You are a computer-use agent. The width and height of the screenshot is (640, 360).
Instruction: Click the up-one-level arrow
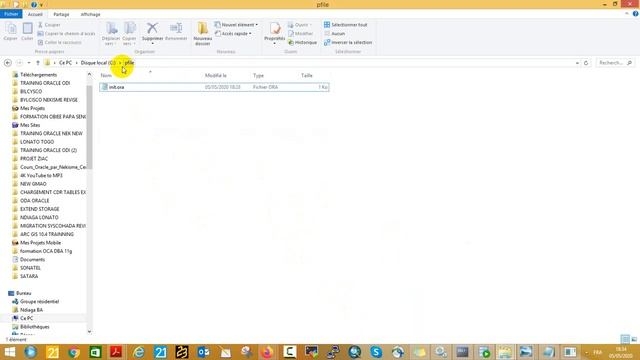(x=38, y=63)
